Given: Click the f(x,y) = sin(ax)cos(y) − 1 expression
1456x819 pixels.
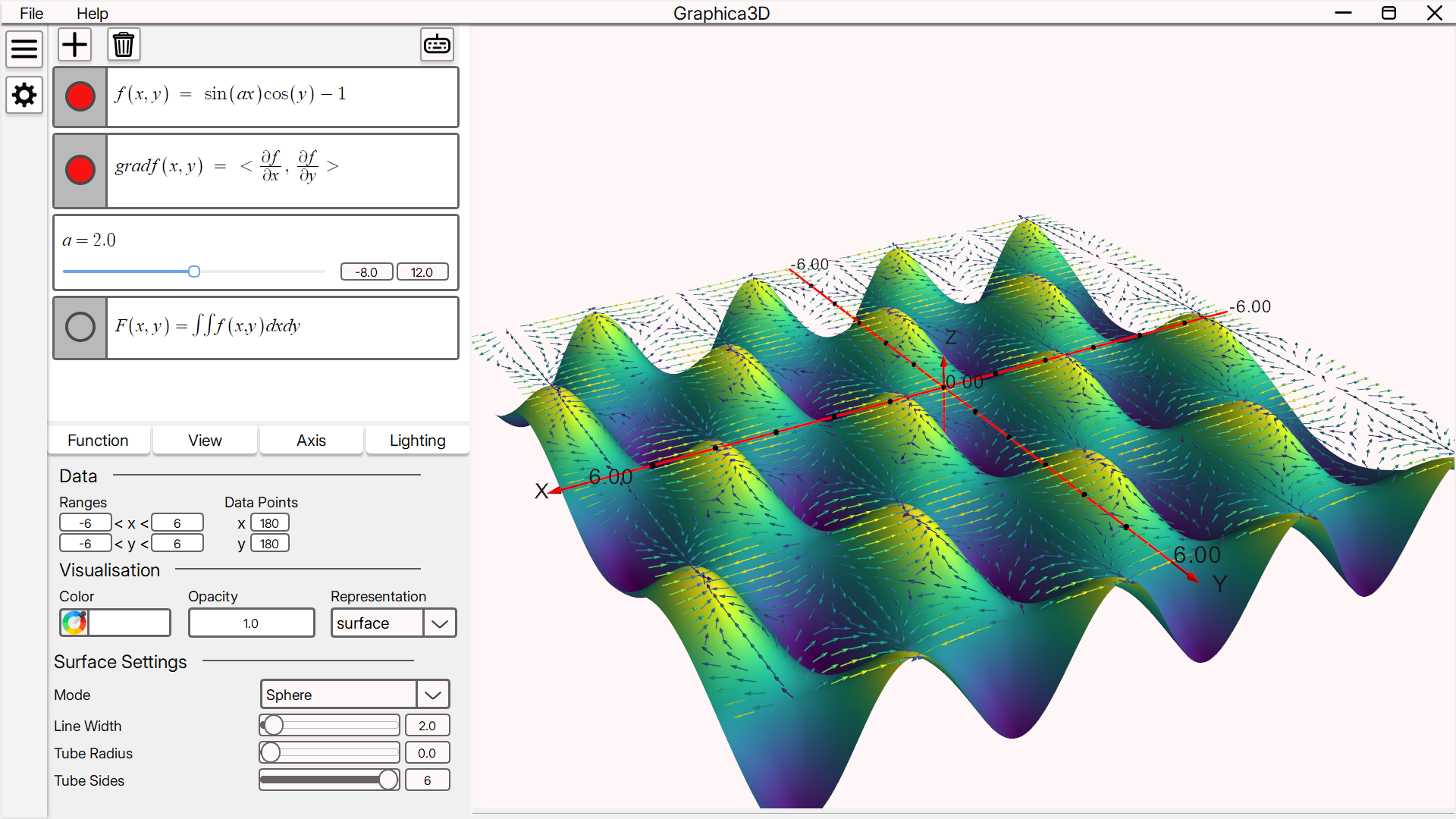Looking at the screenshot, I should [231, 94].
